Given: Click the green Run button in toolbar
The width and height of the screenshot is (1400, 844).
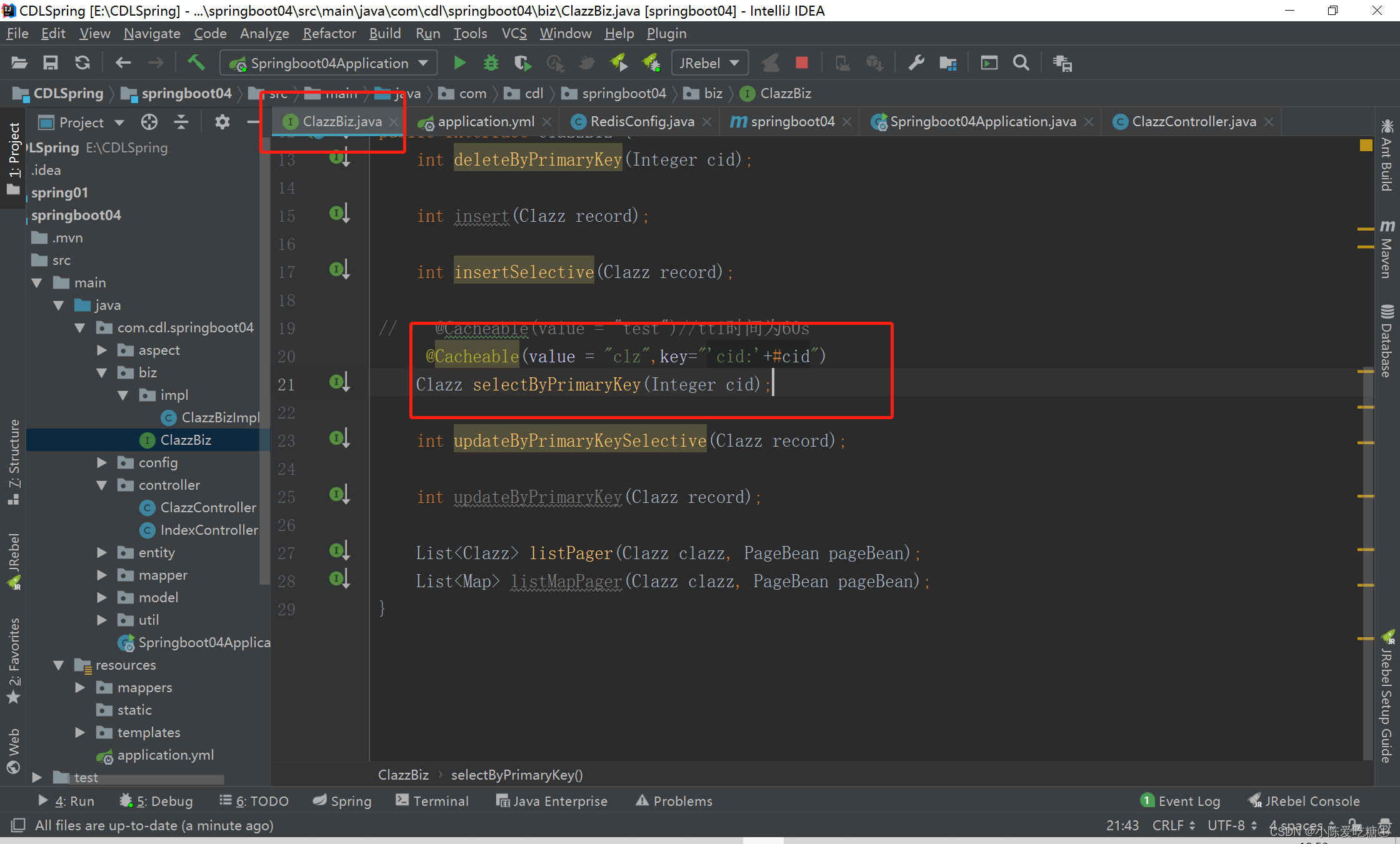Looking at the screenshot, I should [x=459, y=62].
